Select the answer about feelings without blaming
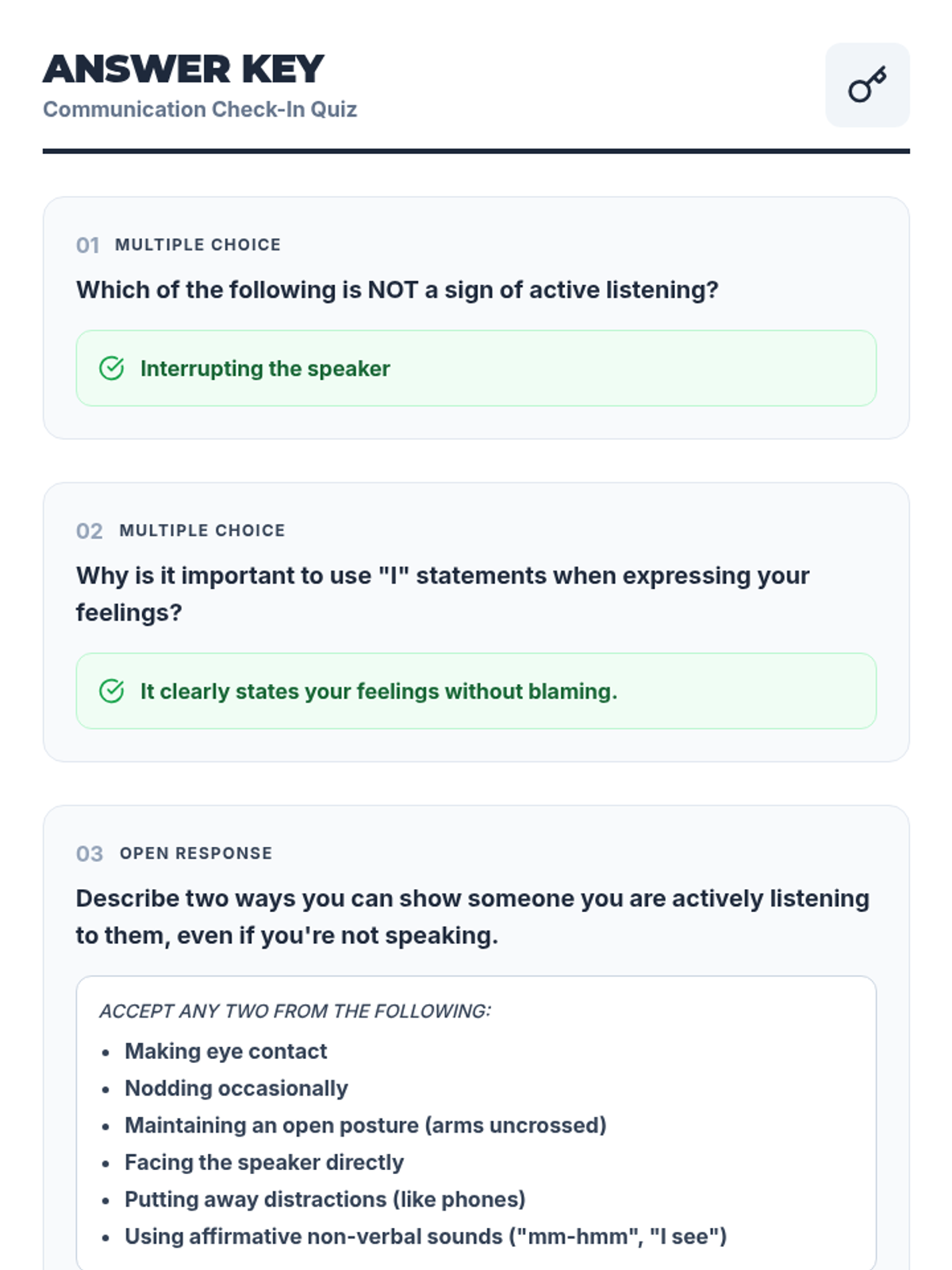 coord(476,691)
